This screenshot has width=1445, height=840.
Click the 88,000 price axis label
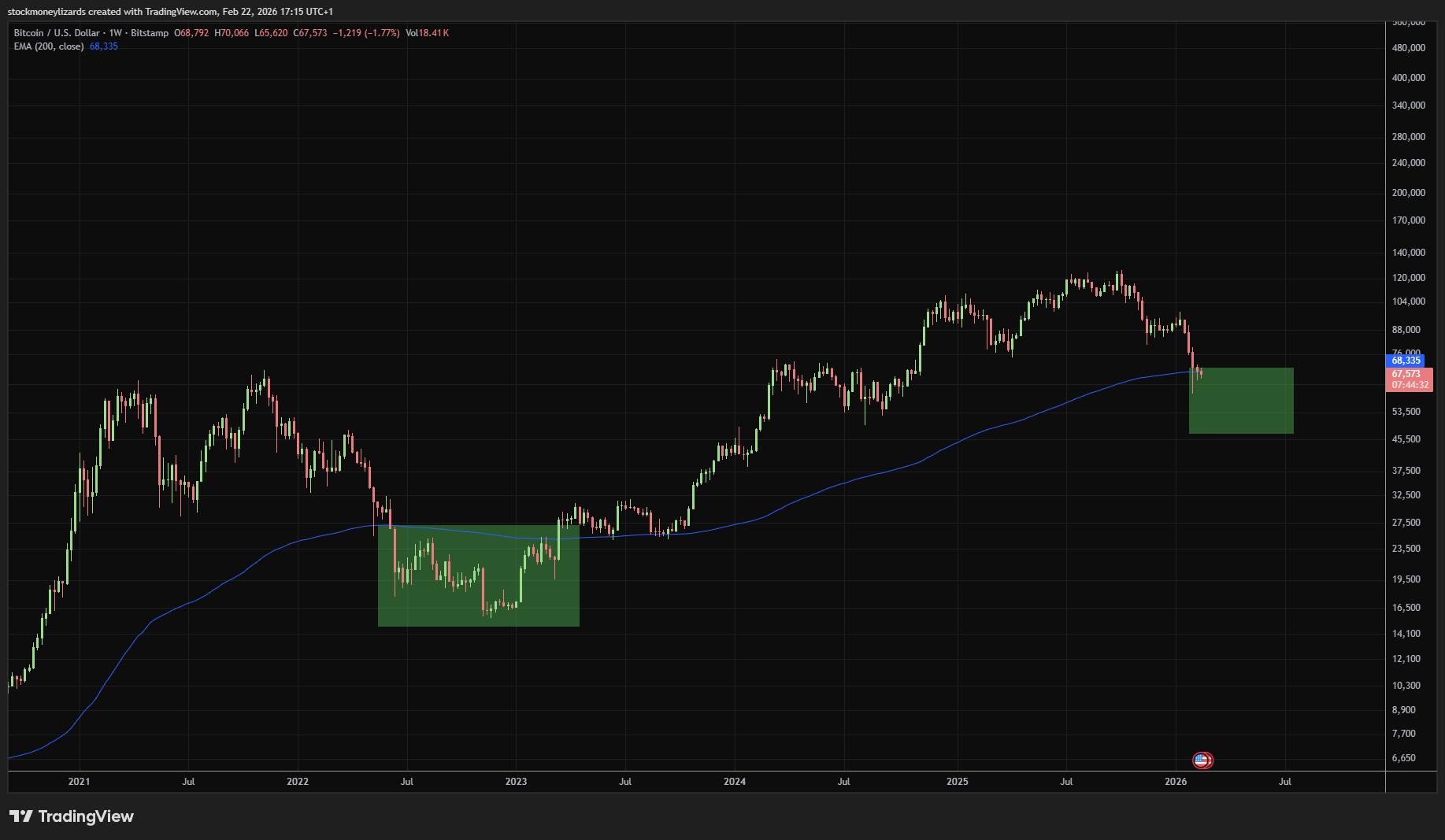1406,330
